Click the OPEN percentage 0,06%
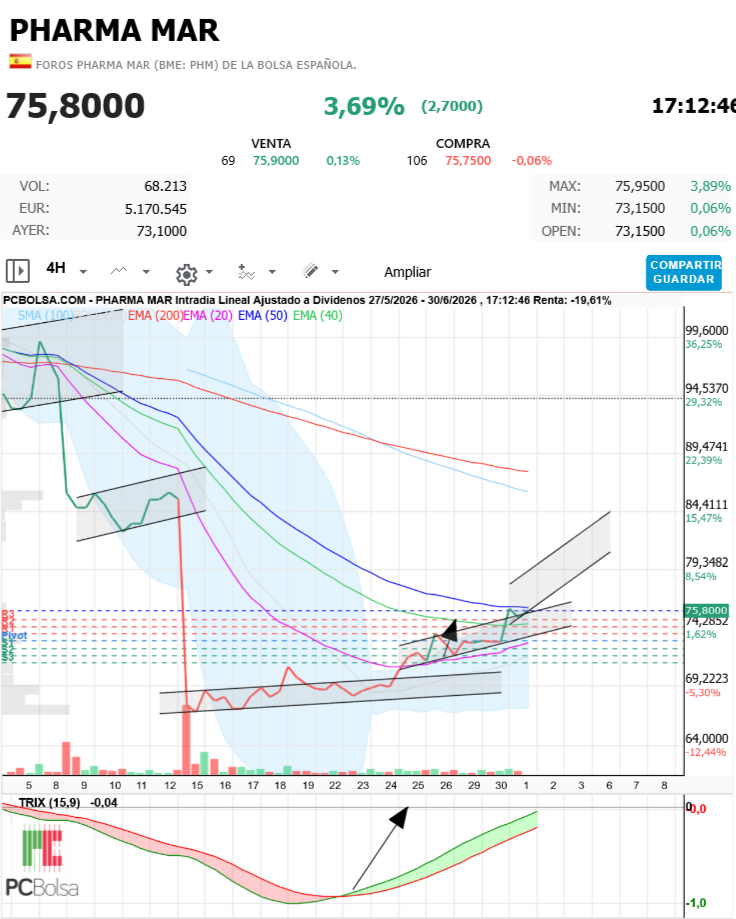 point(710,231)
